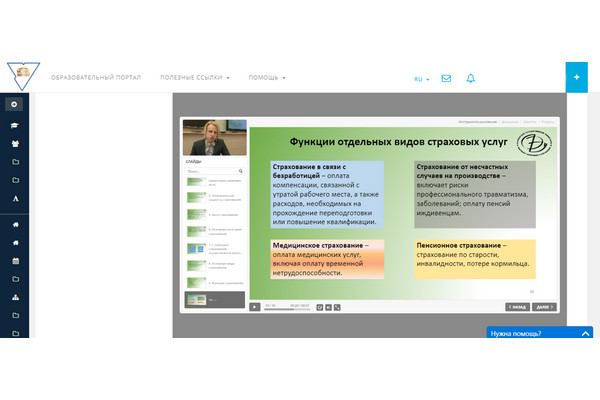
Task: Toggle the sidebar gear settings button
Action: 15,104
